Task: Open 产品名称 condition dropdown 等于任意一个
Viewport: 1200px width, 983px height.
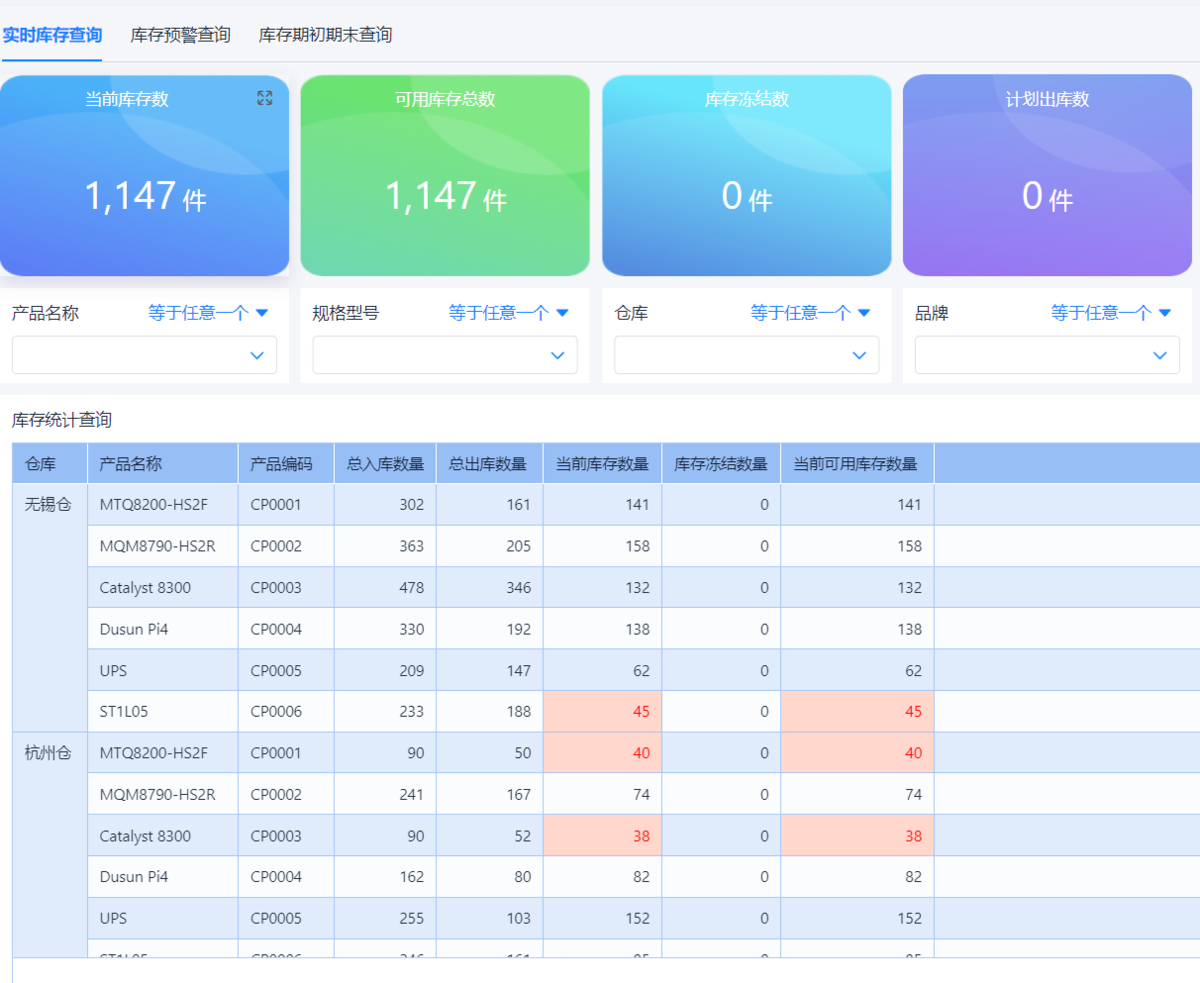Action: 208,313
